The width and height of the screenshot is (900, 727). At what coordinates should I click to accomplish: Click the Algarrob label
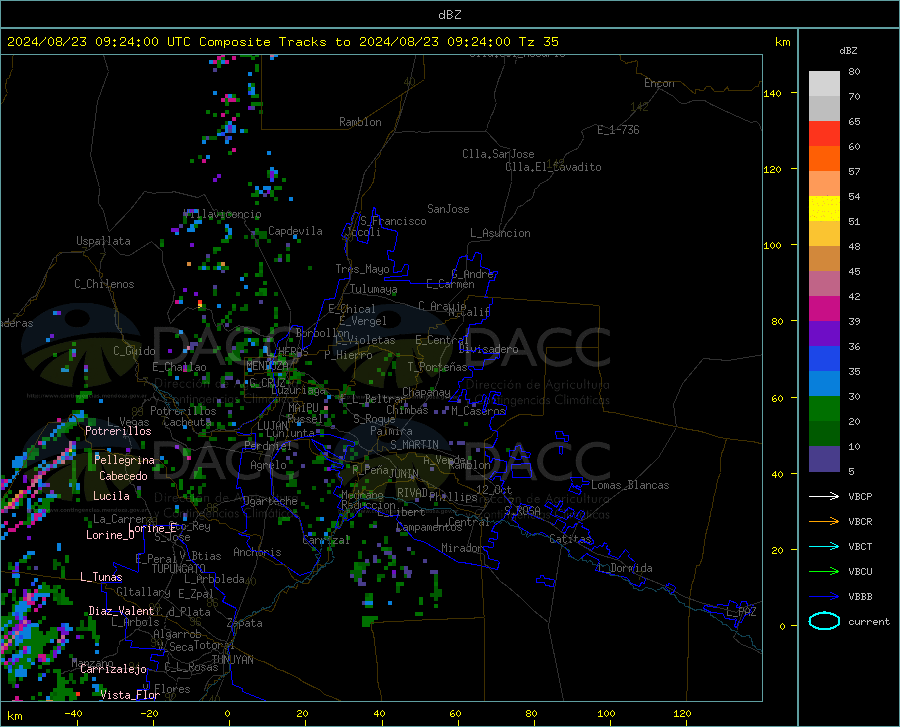coord(177,634)
